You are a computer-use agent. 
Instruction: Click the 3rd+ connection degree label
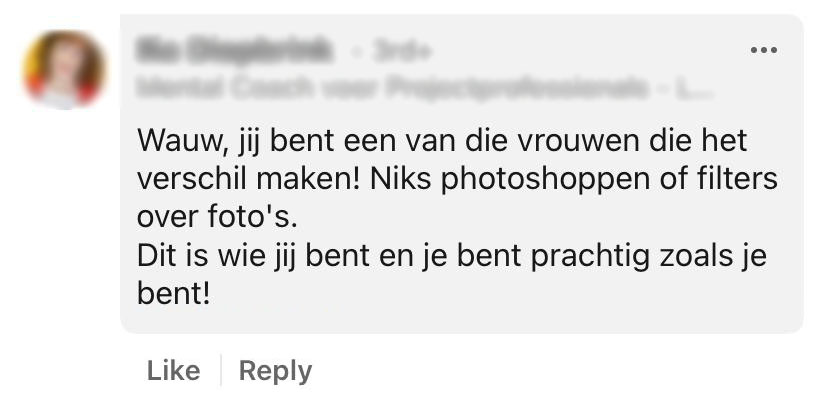402,52
